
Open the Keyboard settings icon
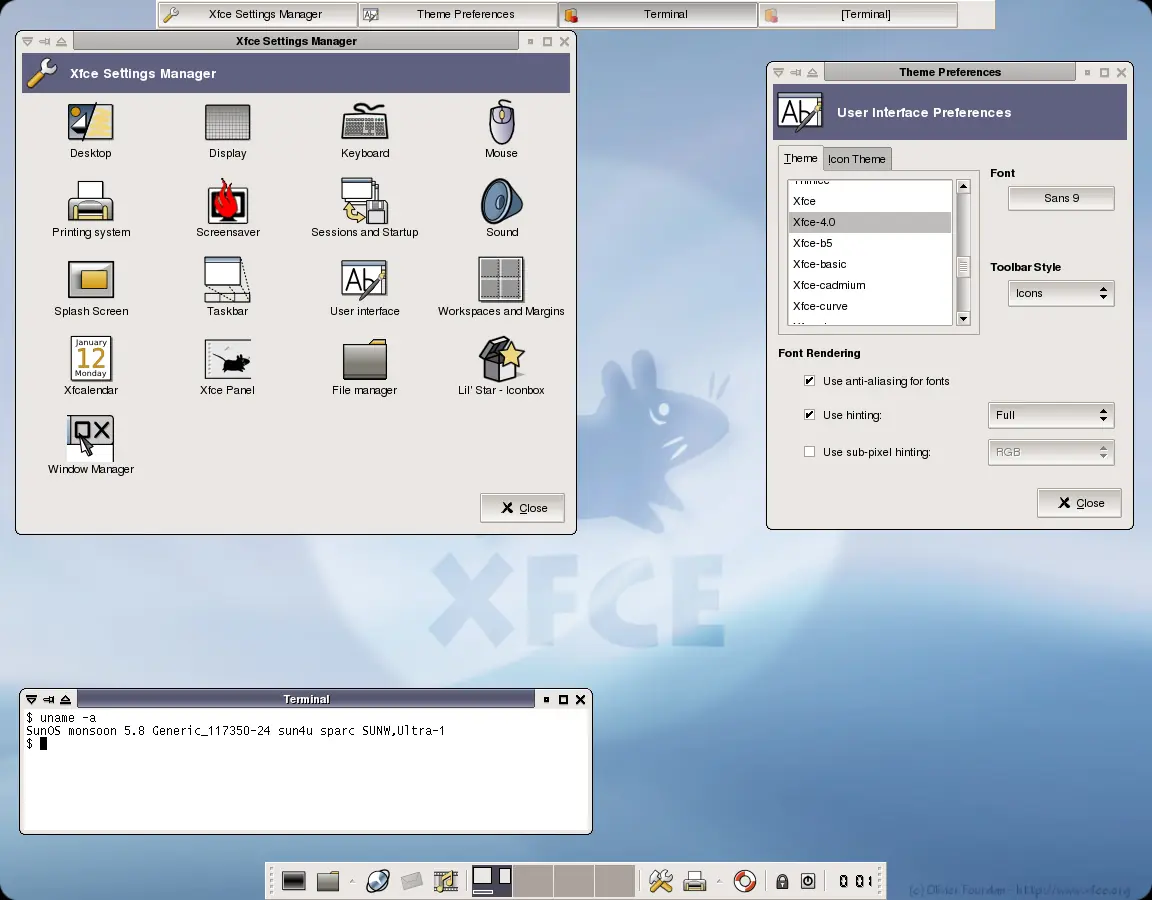(364, 122)
